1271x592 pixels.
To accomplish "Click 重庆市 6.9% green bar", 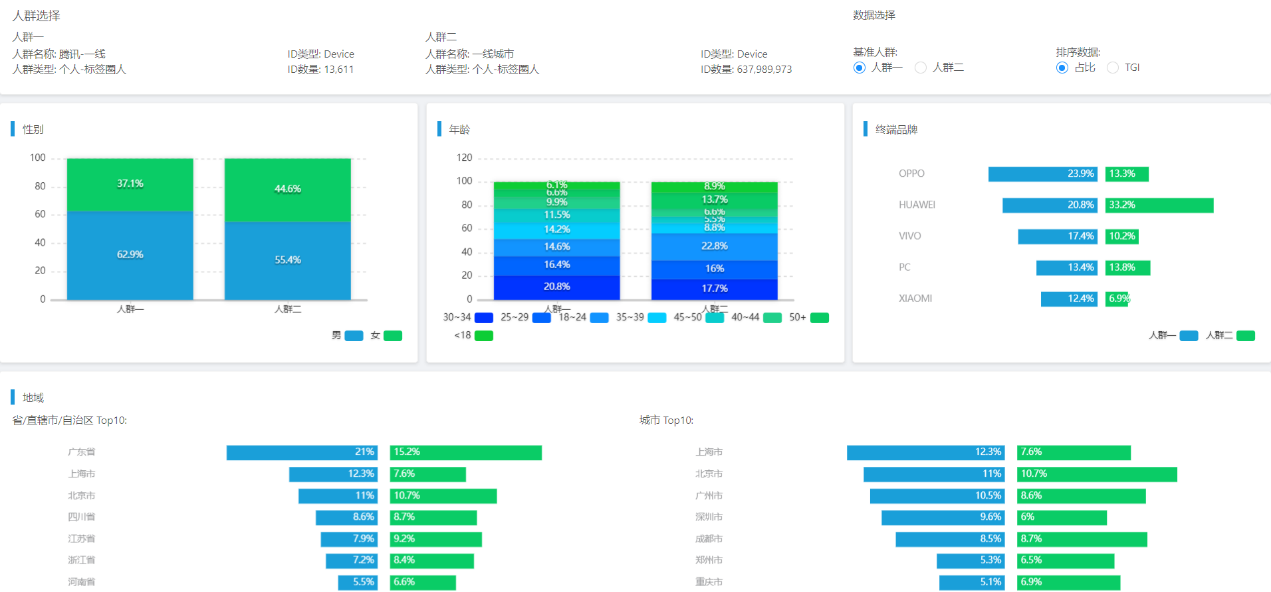I will 1069,582.
